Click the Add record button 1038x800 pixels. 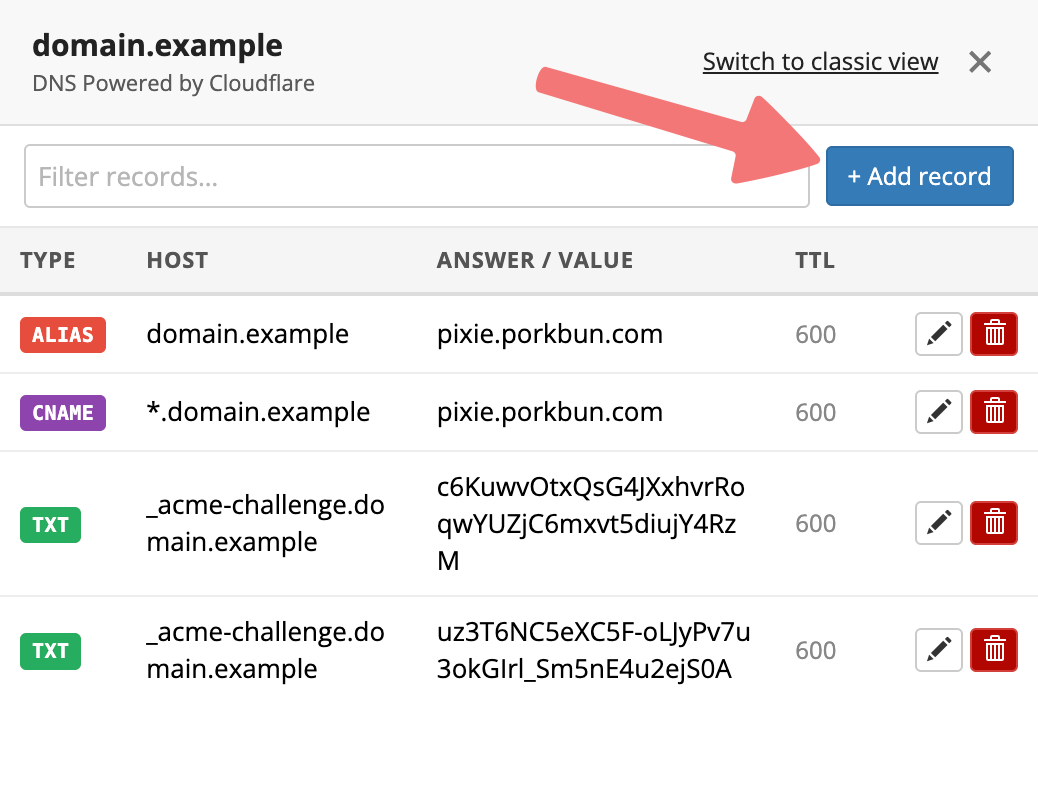tap(919, 177)
